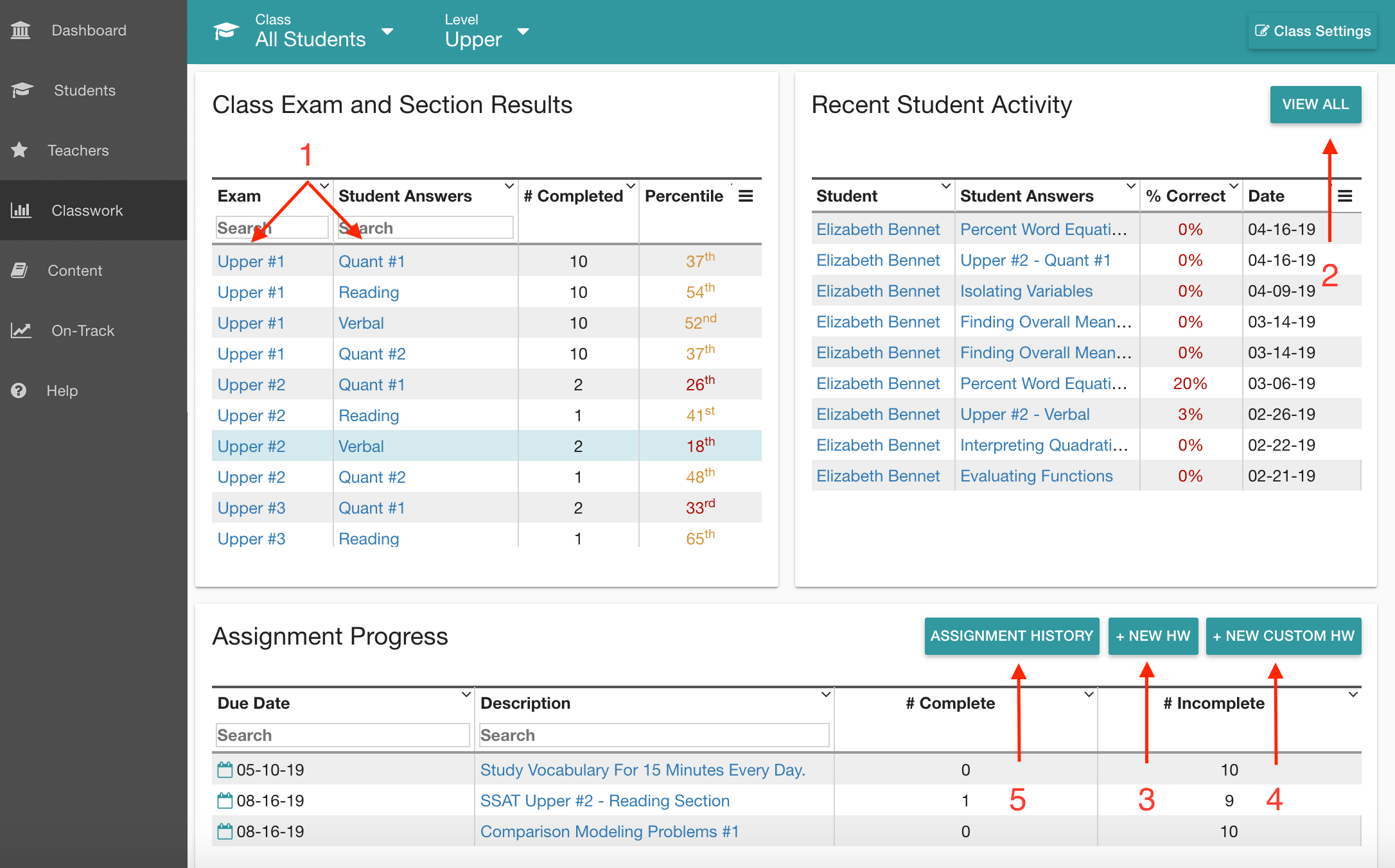Click the Content book icon
1395x868 pixels.
click(19, 270)
